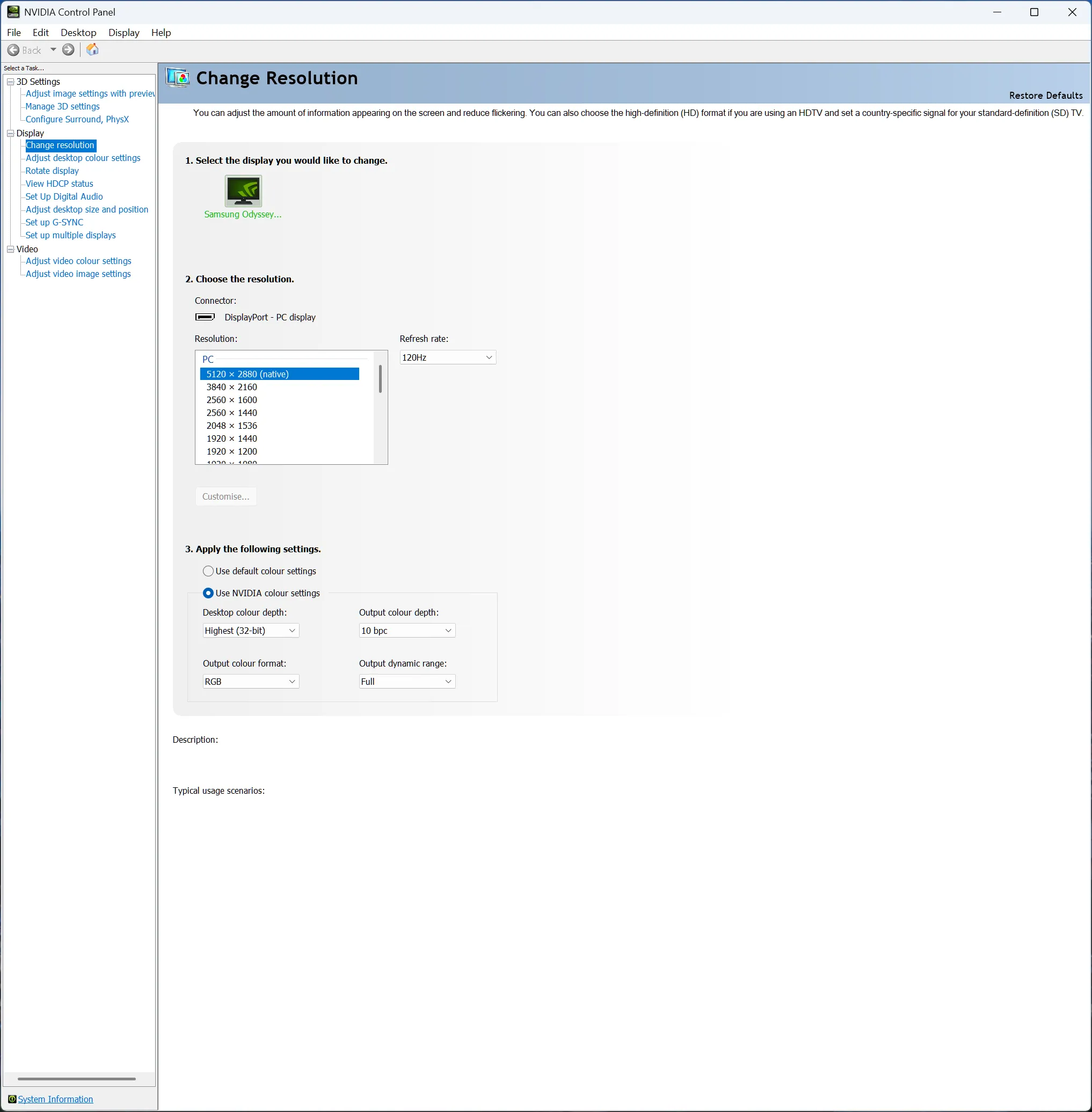This screenshot has width=1092, height=1112.
Task: Open 'Set Up Digital Audio' page
Action: pyautogui.click(x=64, y=196)
